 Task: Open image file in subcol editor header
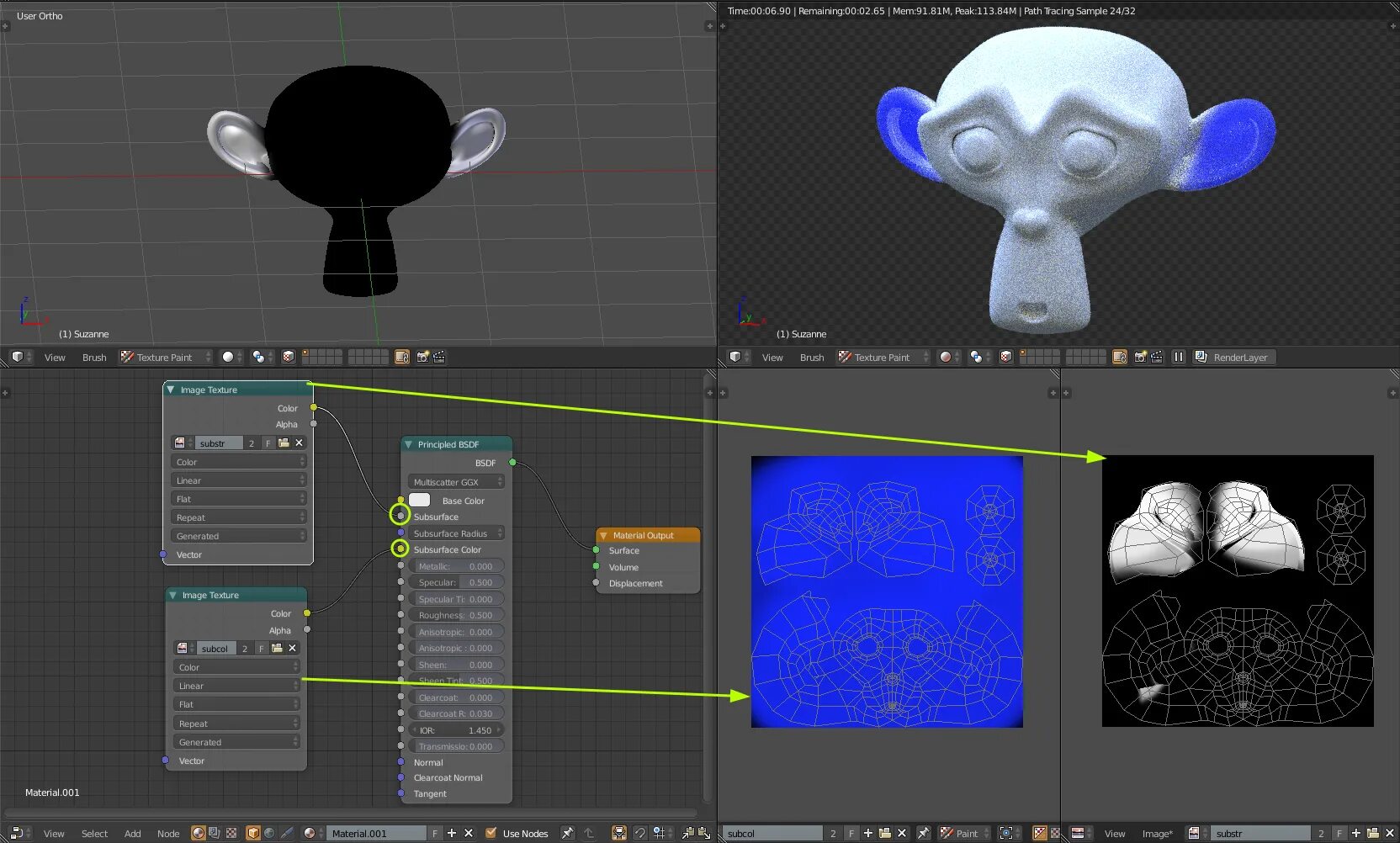click(x=885, y=833)
